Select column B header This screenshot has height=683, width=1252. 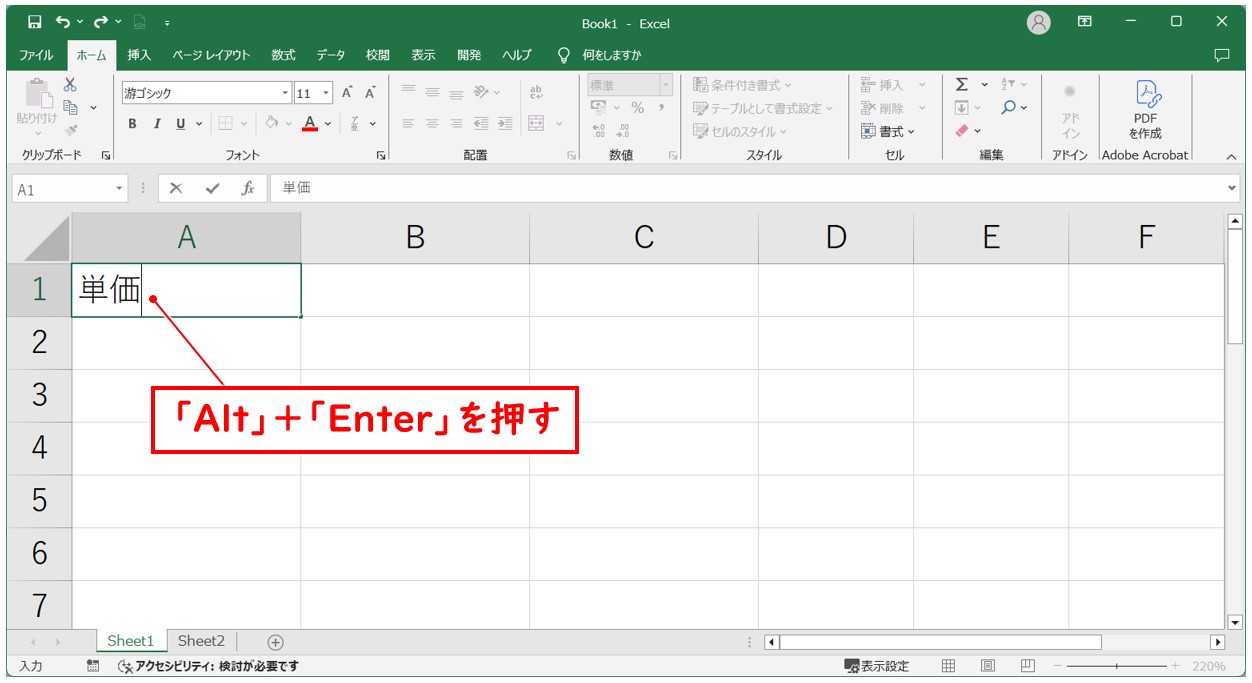coord(415,237)
